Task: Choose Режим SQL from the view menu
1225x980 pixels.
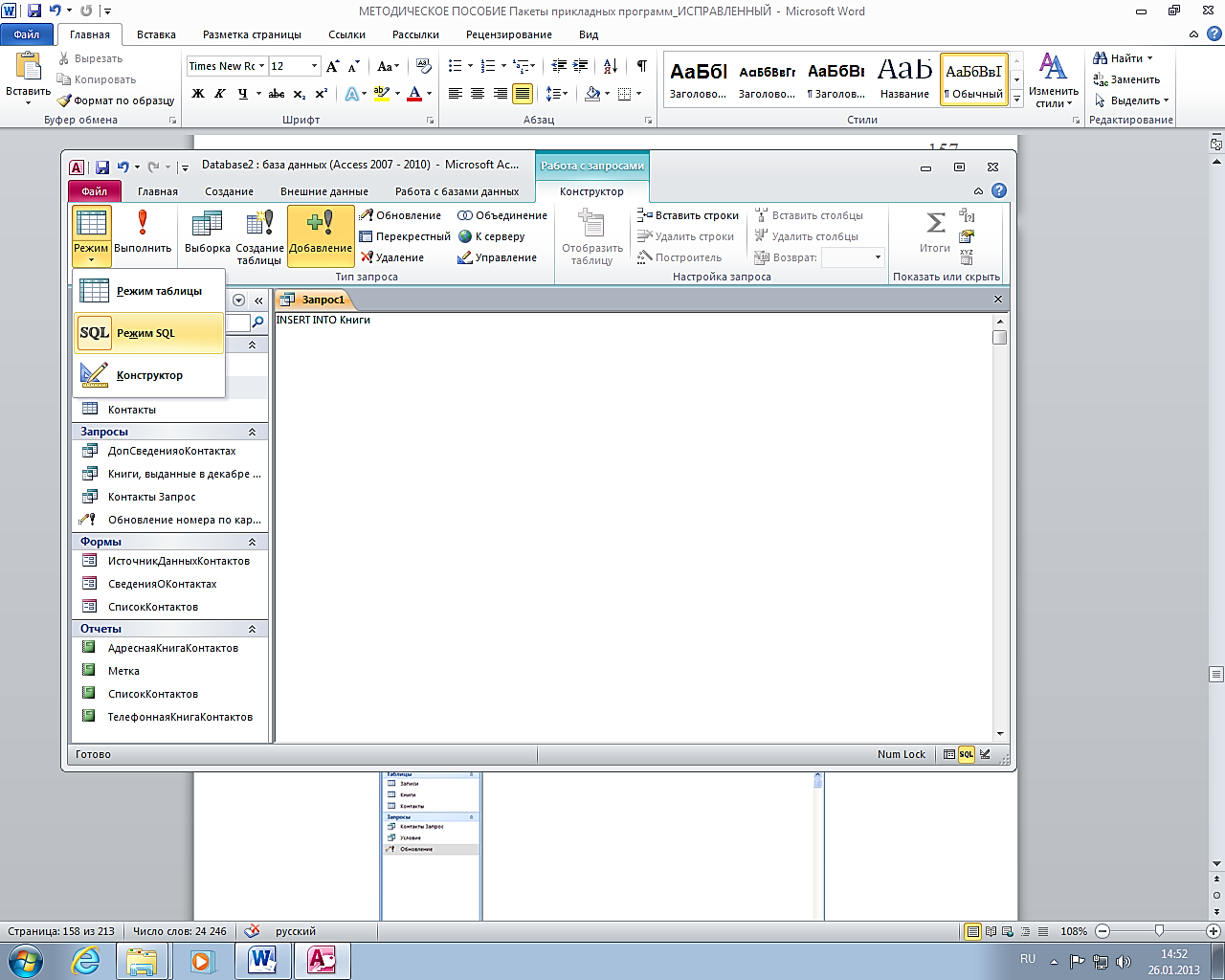Action: [148, 333]
